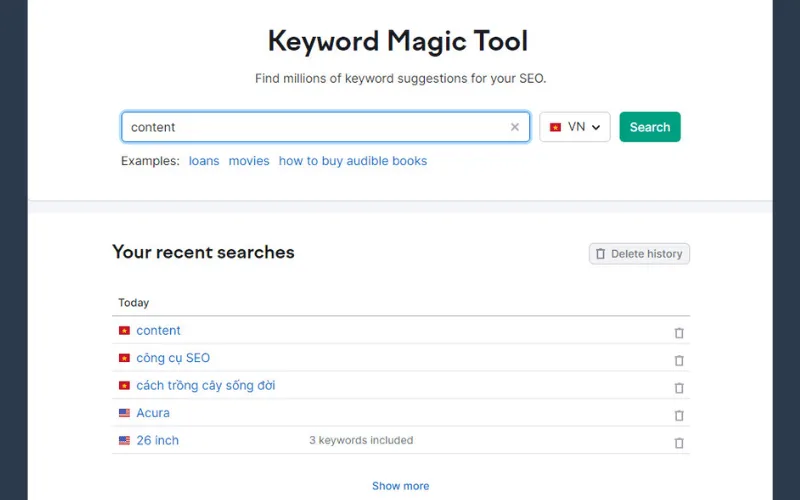
Task: Click the Delete history button
Action: (639, 254)
